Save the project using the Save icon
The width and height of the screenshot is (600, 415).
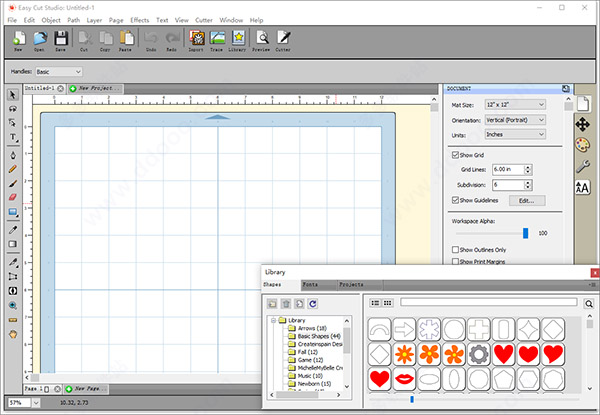(x=60, y=41)
